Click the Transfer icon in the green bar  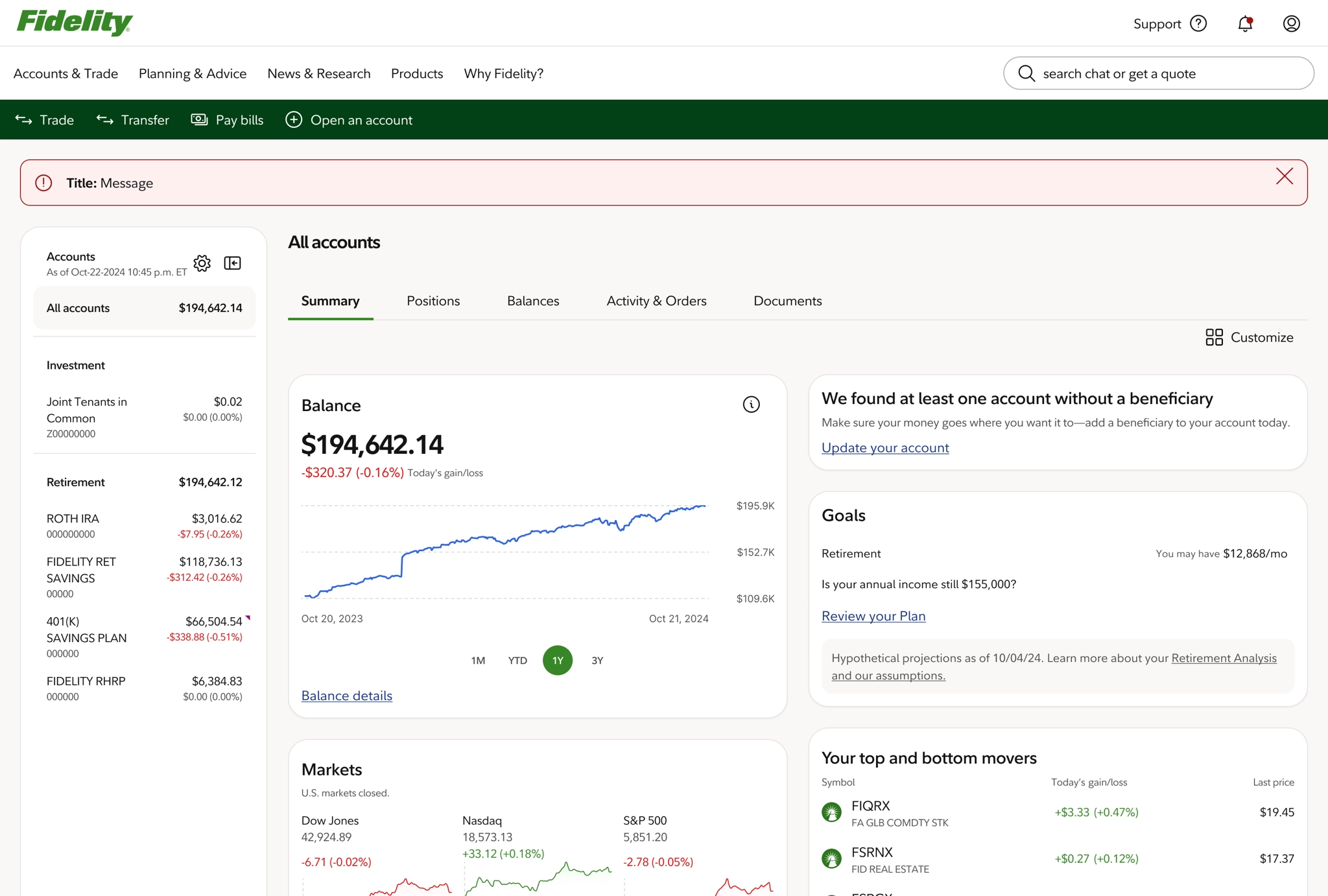[x=104, y=119]
